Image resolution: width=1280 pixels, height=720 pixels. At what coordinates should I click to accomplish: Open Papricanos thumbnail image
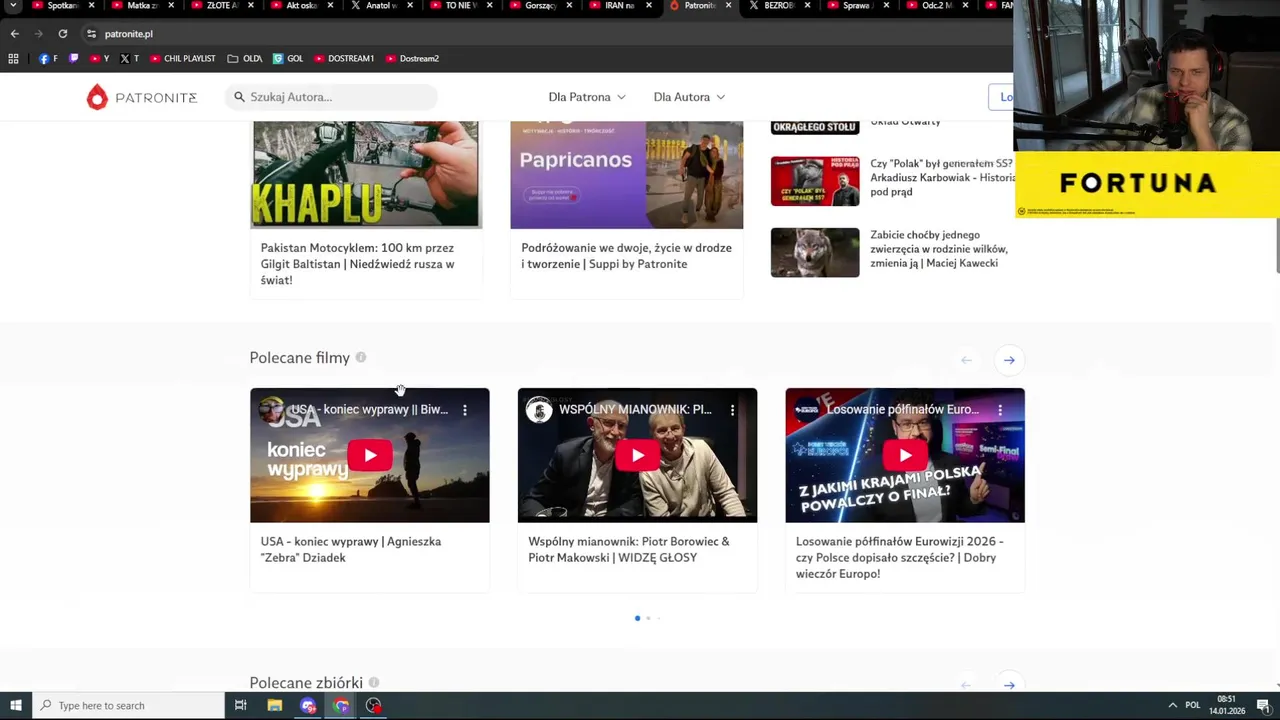pos(627,175)
